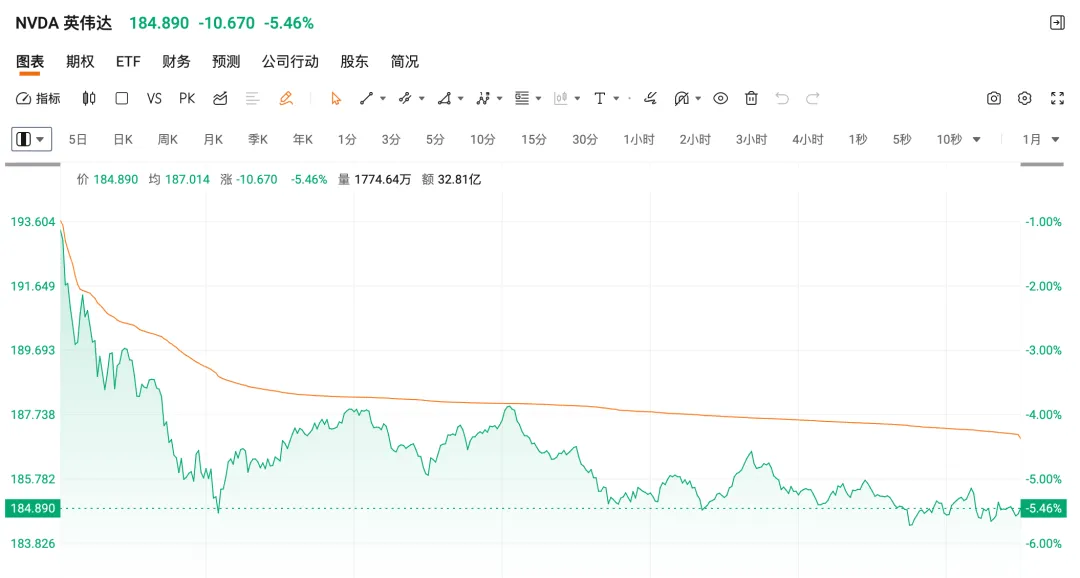Click the candlestick chart type icon
Screen dimensions: 1080x578
pyautogui.click(x=89, y=98)
